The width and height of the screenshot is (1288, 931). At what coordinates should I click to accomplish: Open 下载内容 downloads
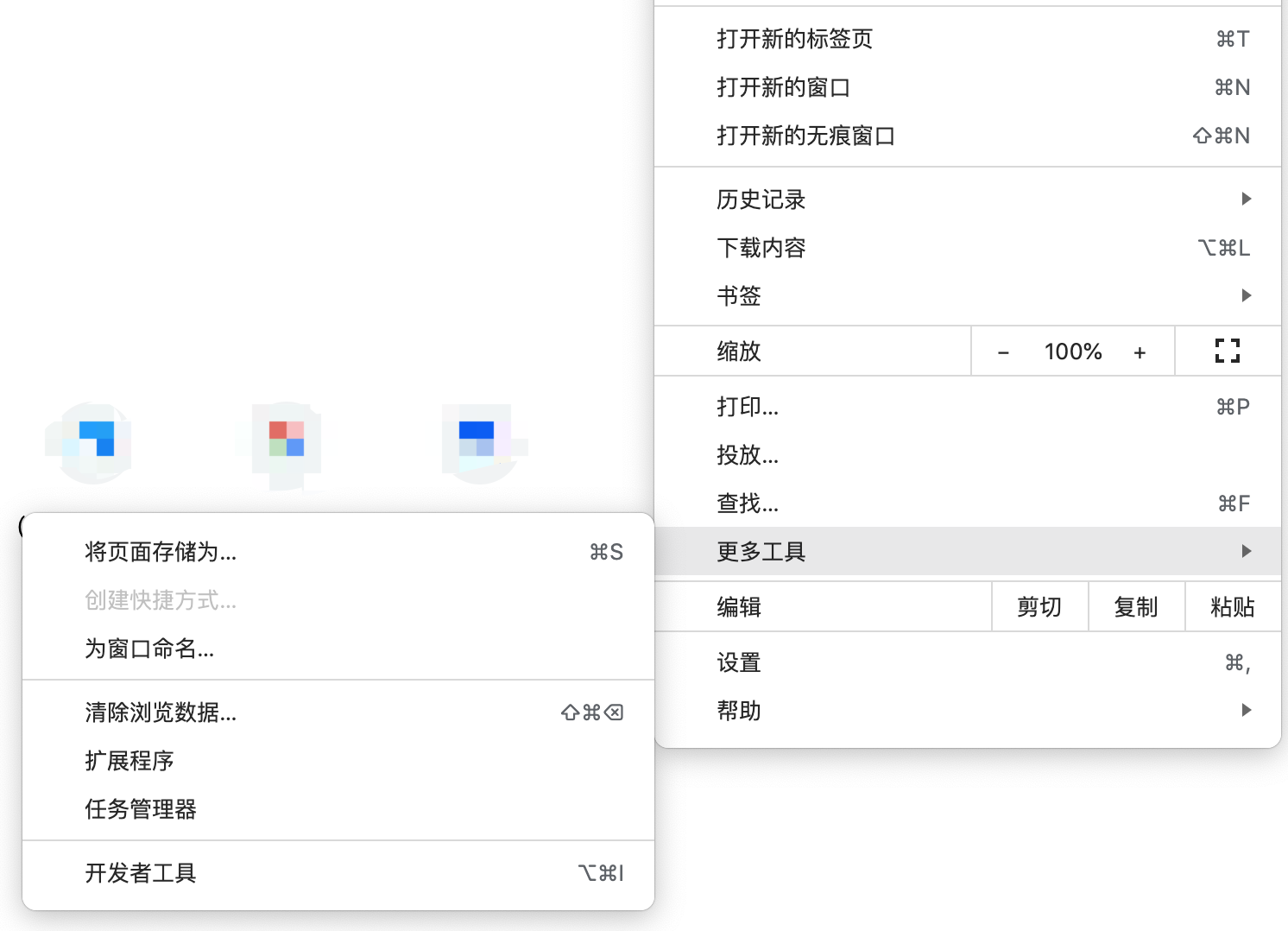pos(967,248)
